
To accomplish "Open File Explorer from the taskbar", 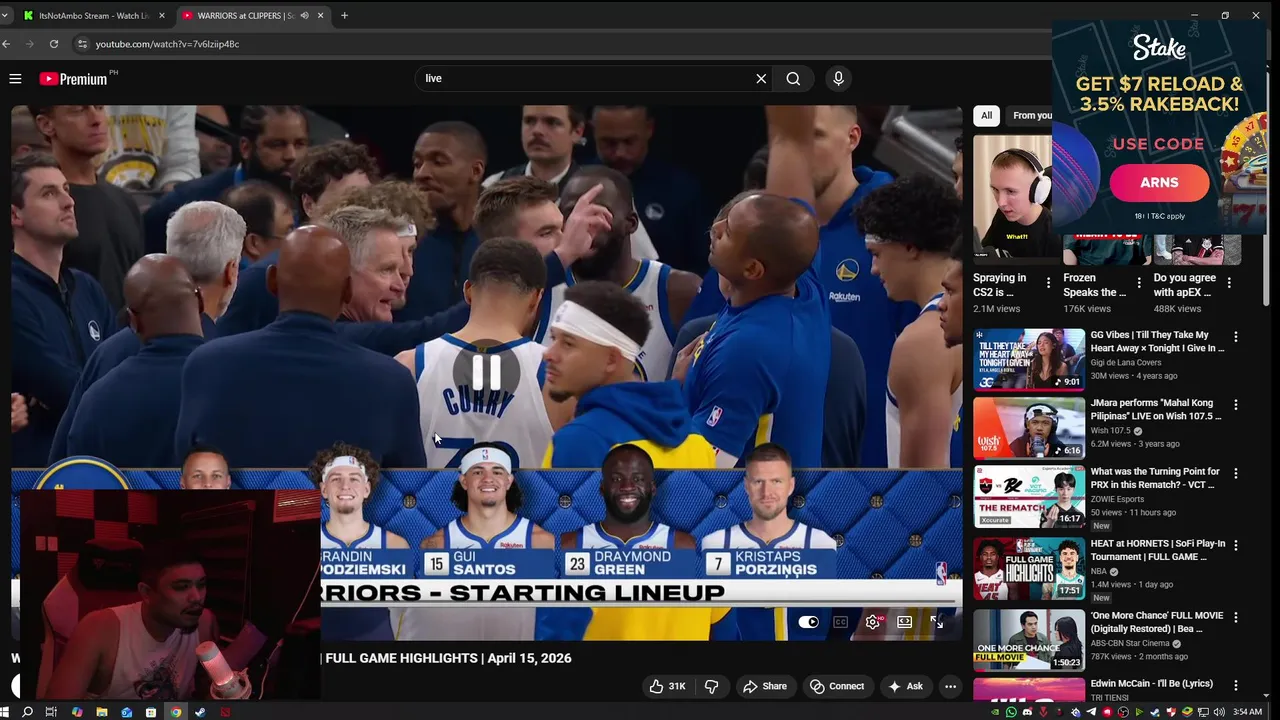I will point(101,712).
